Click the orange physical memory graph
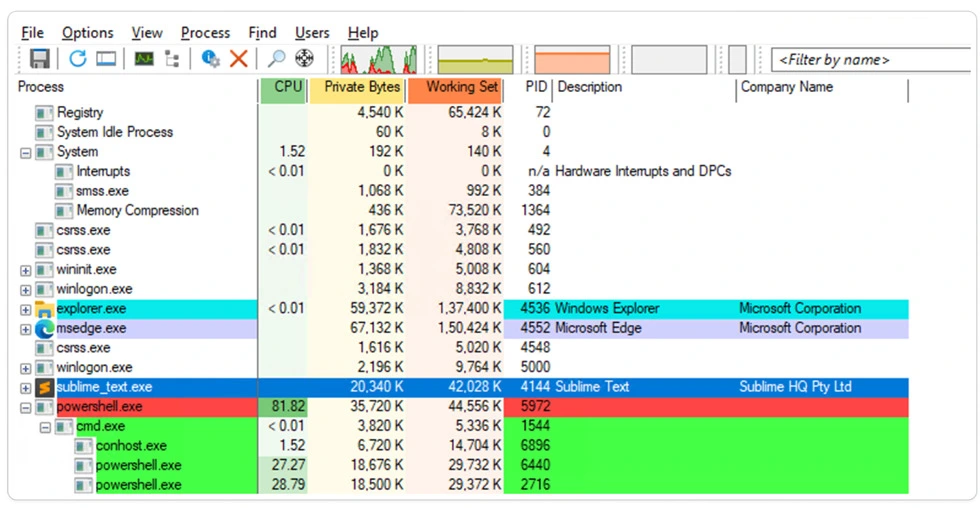 (572, 60)
